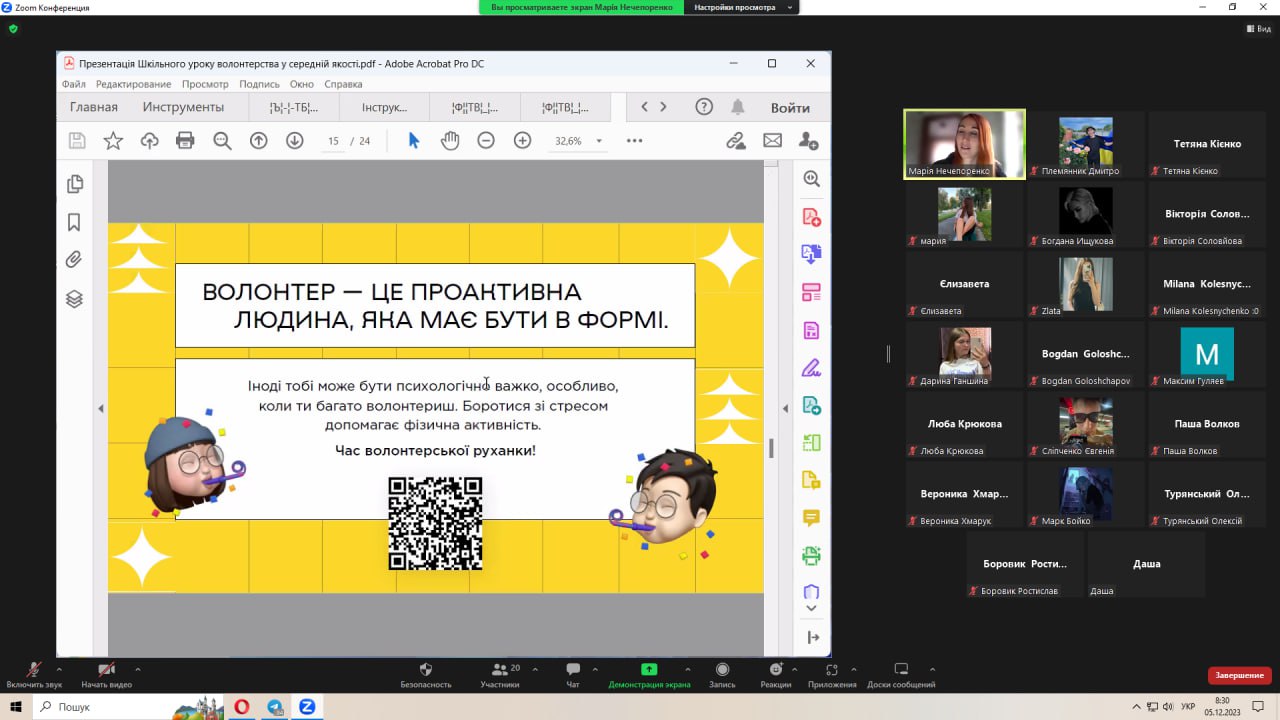1280x720 pixels.
Task: Switch to the Инструменты tab
Action: [x=183, y=107]
